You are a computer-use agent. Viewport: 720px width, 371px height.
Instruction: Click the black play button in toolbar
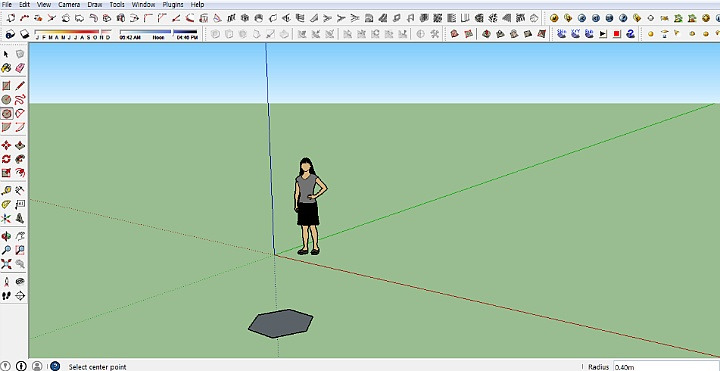[x=603, y=34]
